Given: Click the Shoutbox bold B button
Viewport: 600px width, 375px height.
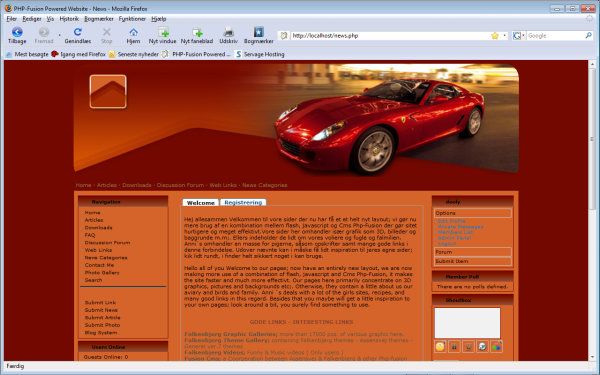Looking at the screenshot, I should coord(454,347).
